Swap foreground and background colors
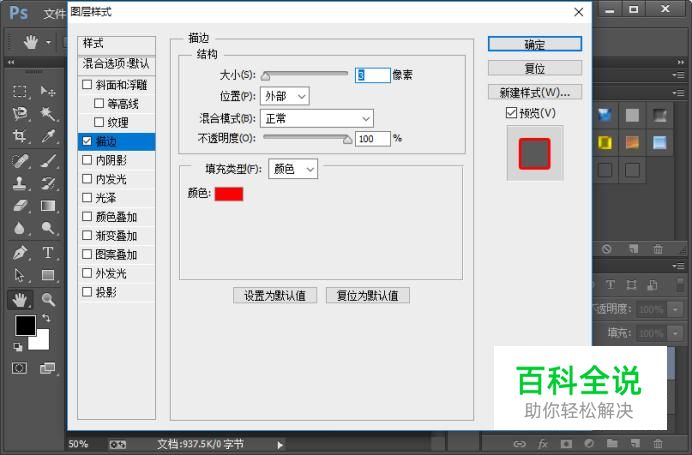692x455 pixels. pos(46,318)
